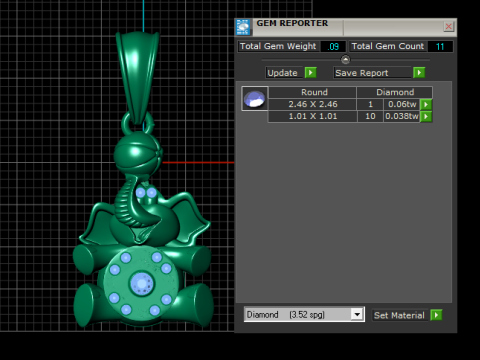Click the Diamond column header
The width and height of the screenshot is (480, 360).
coord(395,92)
